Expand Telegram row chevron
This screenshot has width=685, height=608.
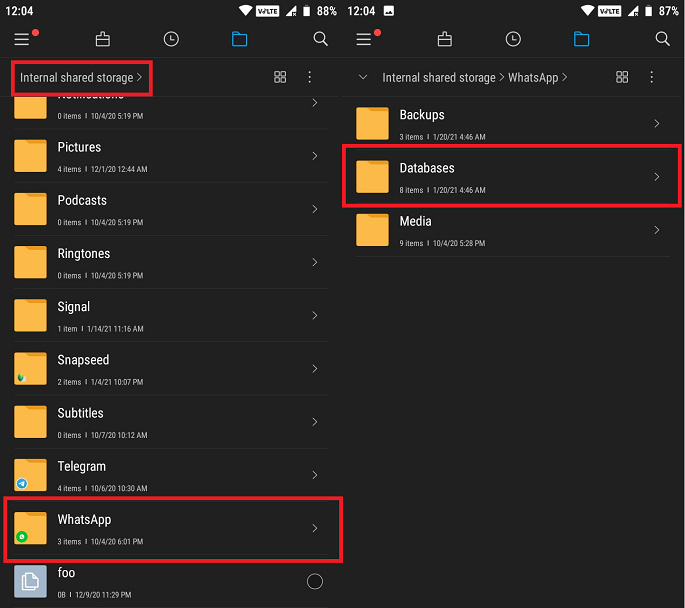(x=315, y=475)
